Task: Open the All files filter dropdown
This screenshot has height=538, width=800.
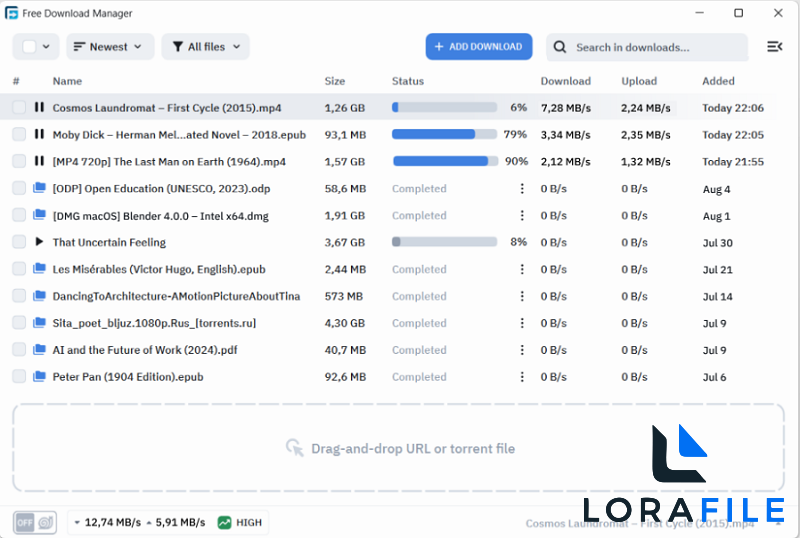Action: pos(206,47)
